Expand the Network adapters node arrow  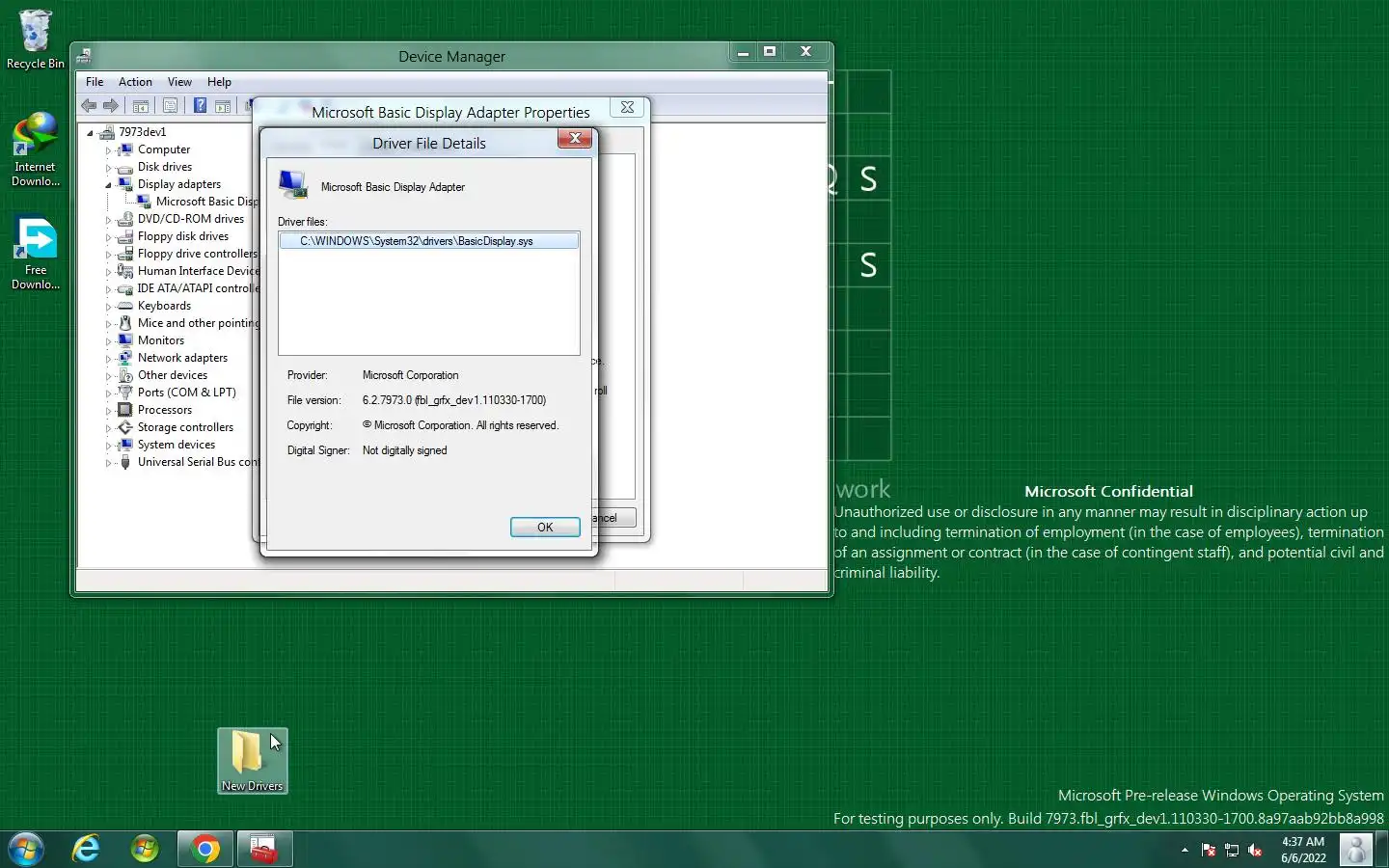108,359
